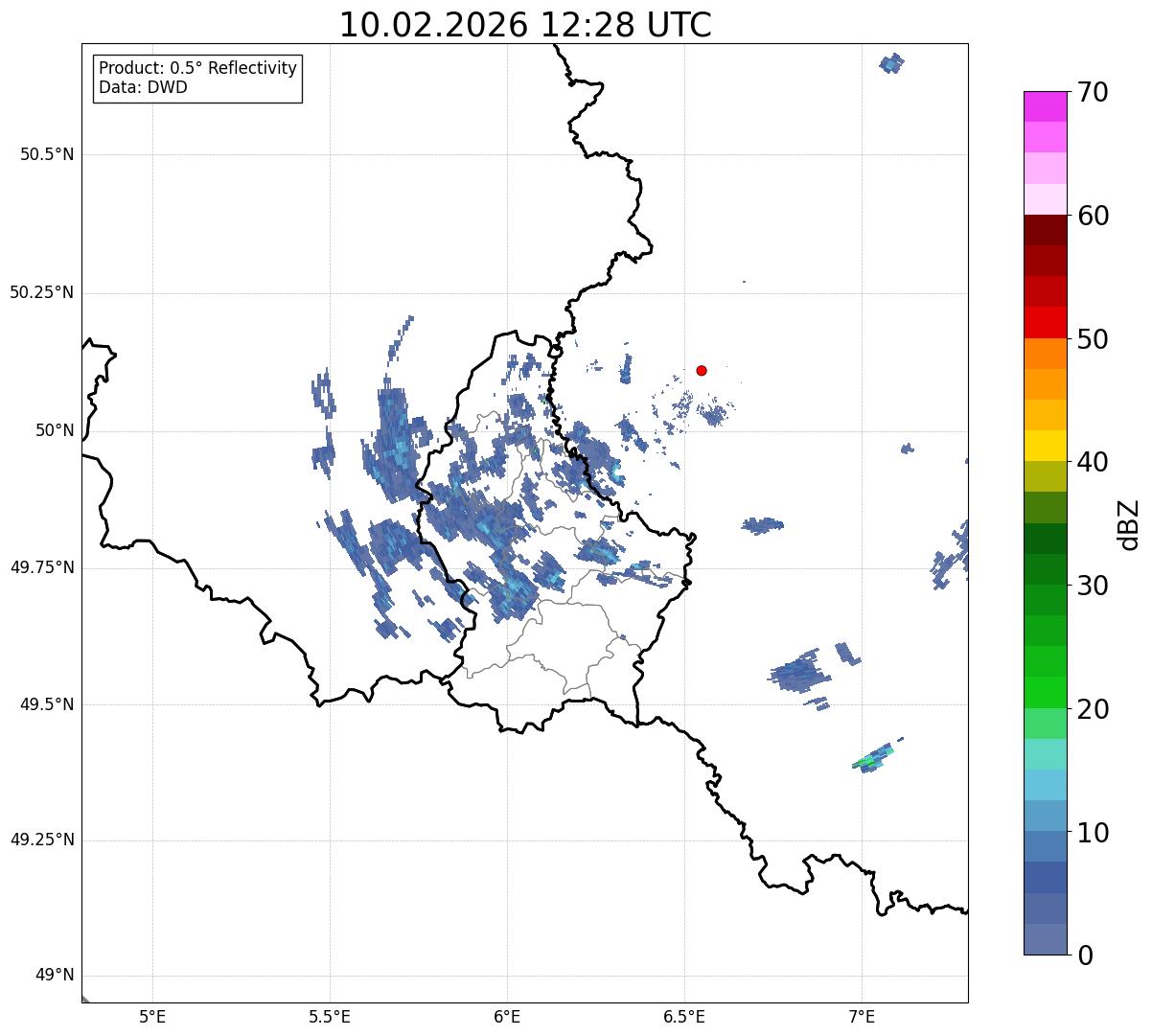1152x1036 pixels.
Task: Click the red station marker dot
Action: pyautogui.click(x=702, y=370)
